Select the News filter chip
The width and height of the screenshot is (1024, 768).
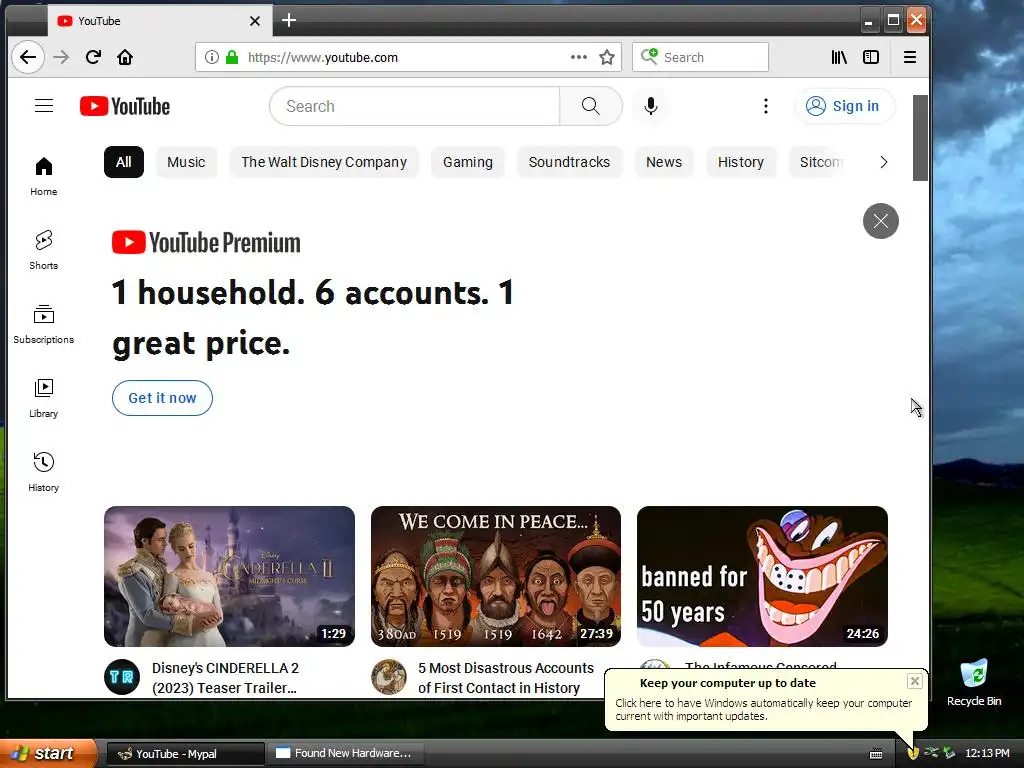click(664, 162)
